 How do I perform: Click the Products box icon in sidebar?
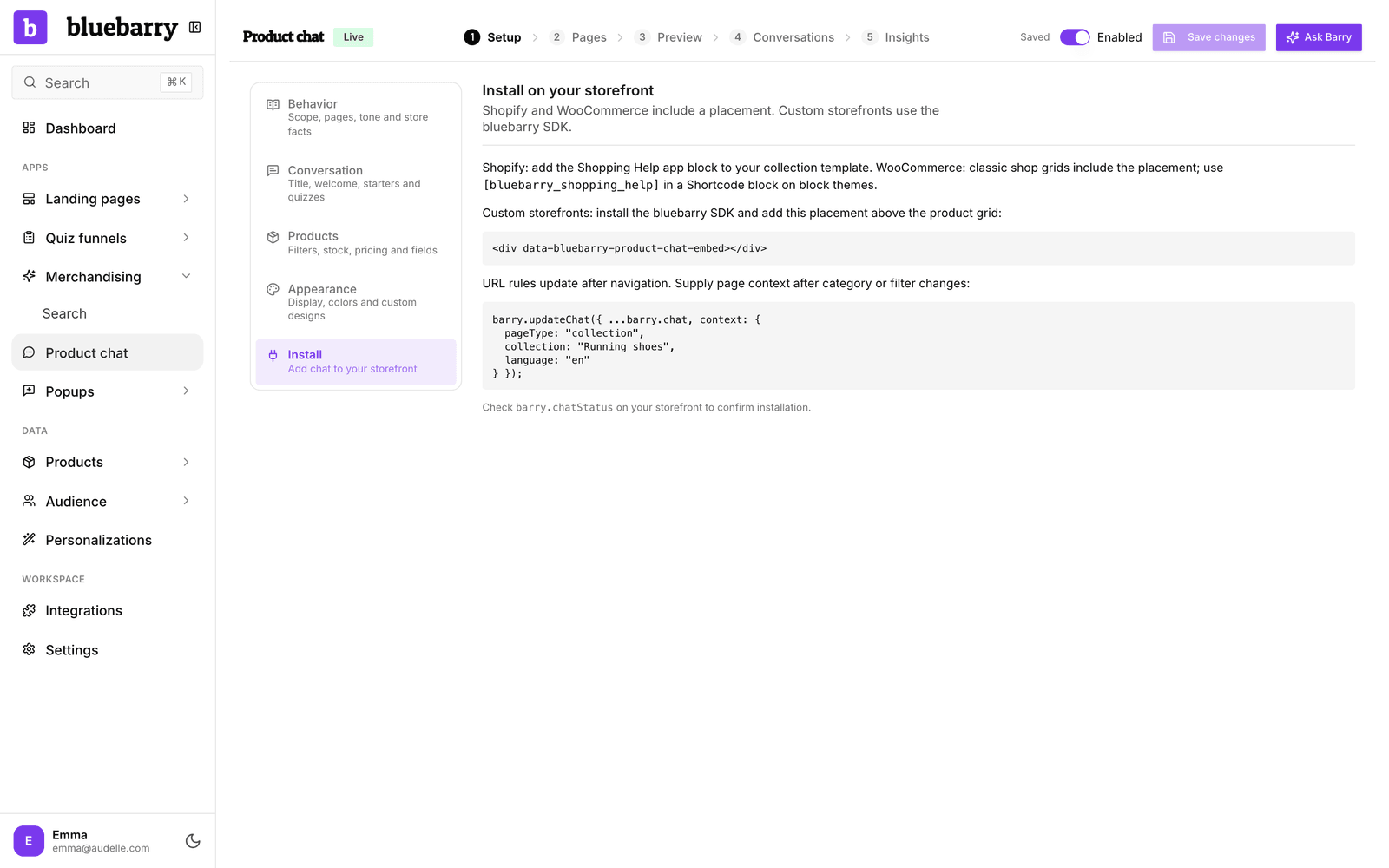click(29, 462)
